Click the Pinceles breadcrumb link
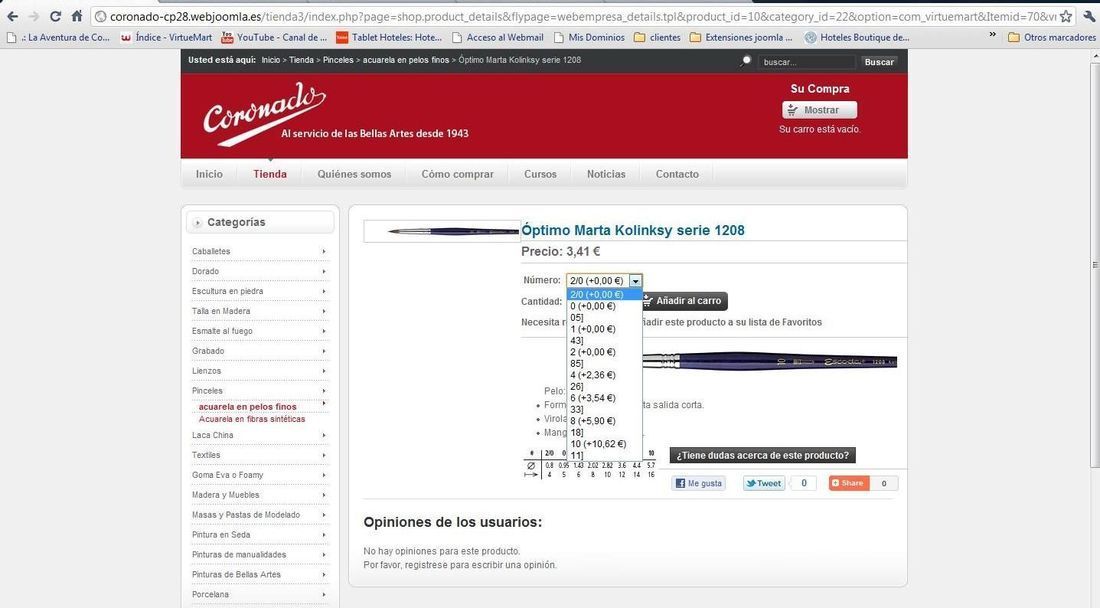 [338, 60]
